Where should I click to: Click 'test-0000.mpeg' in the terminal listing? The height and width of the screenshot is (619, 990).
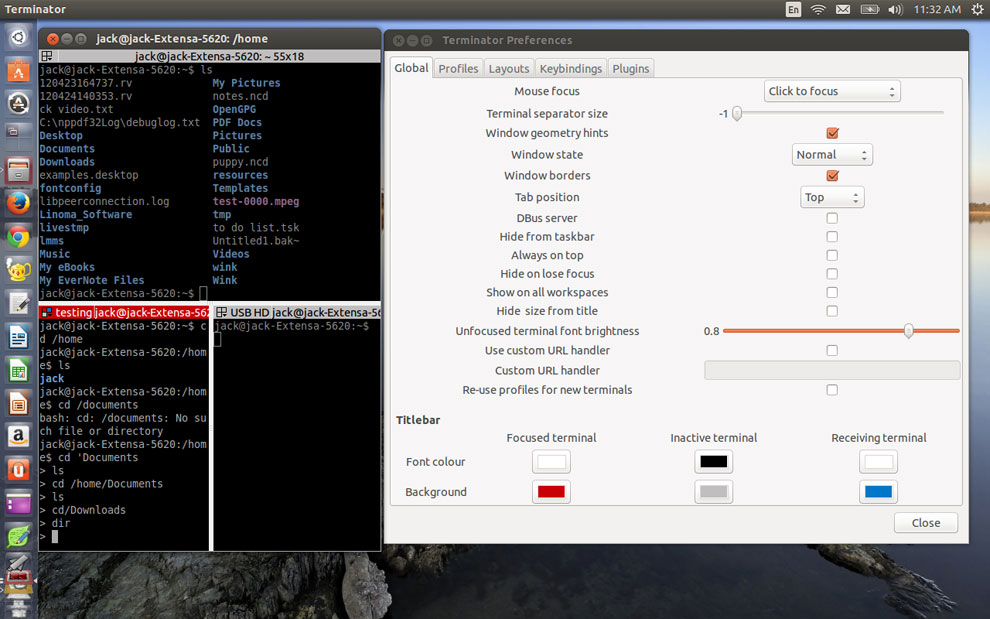coord(256,201)
